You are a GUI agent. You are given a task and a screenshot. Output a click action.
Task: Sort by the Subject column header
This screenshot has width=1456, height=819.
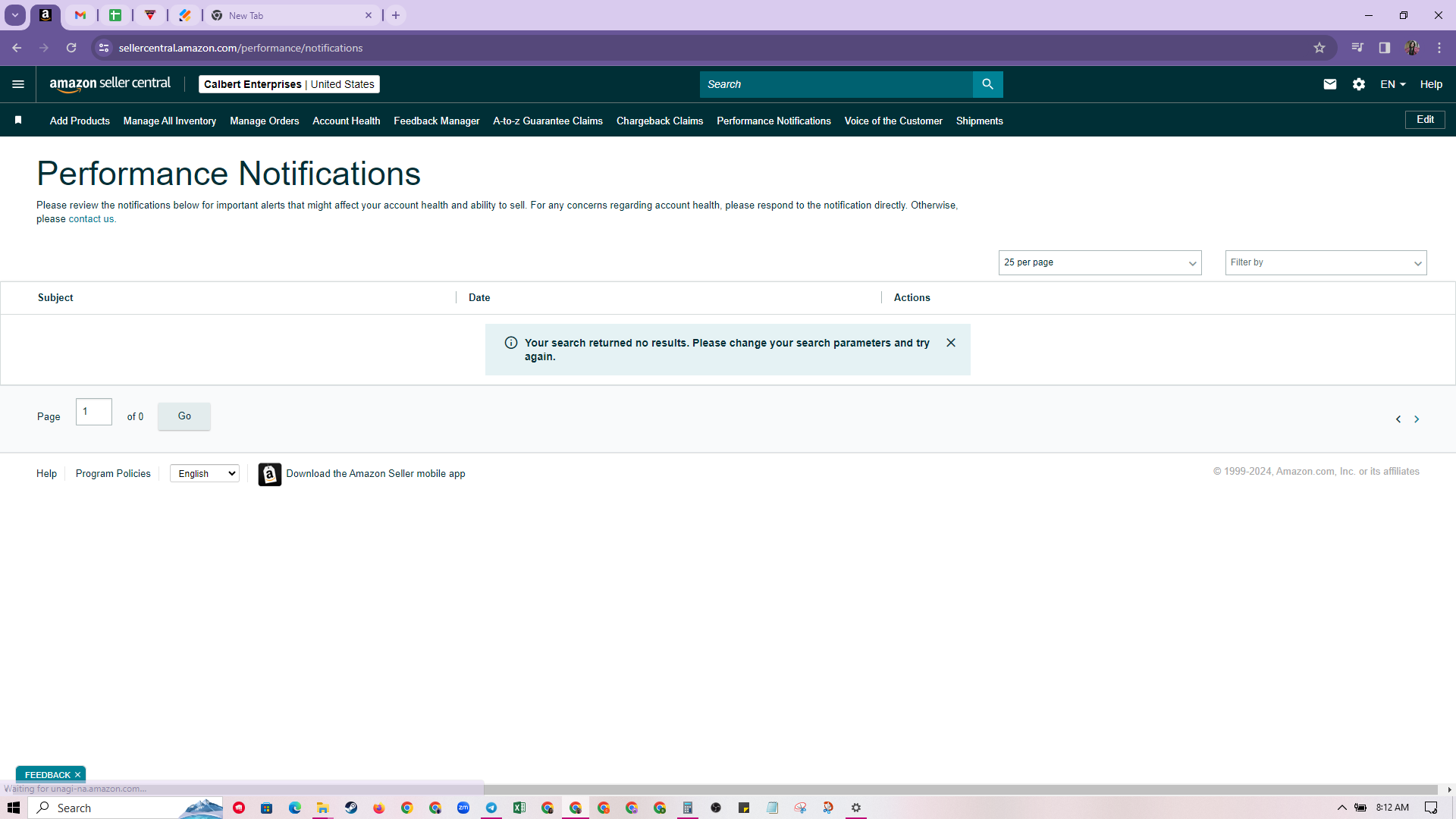55,297
